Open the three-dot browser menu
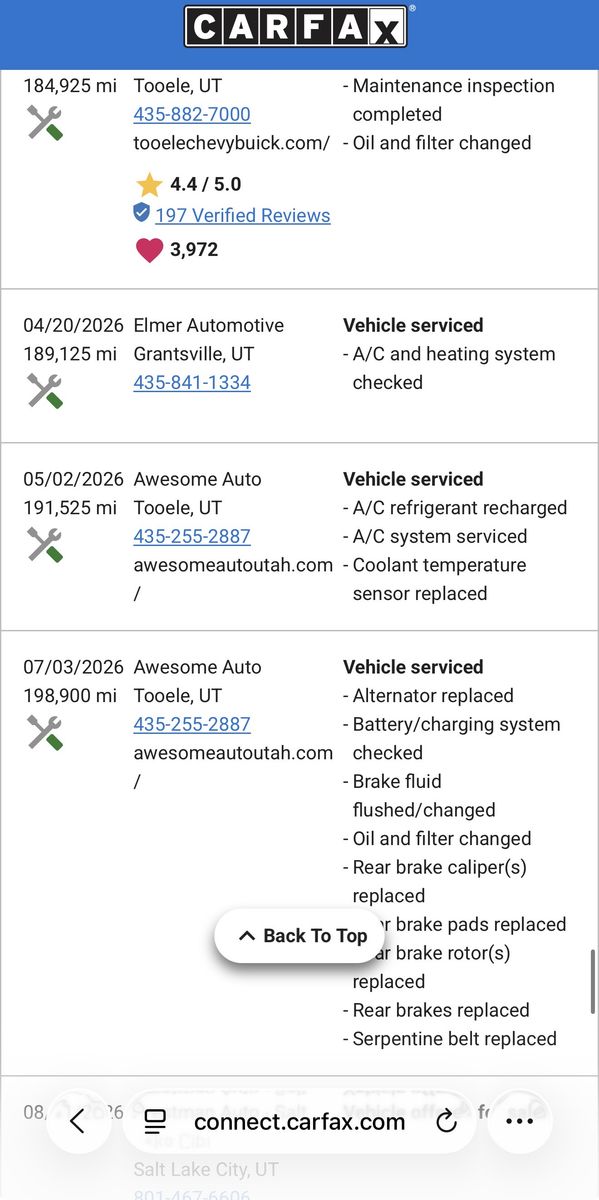 [x=520, y=1122]
